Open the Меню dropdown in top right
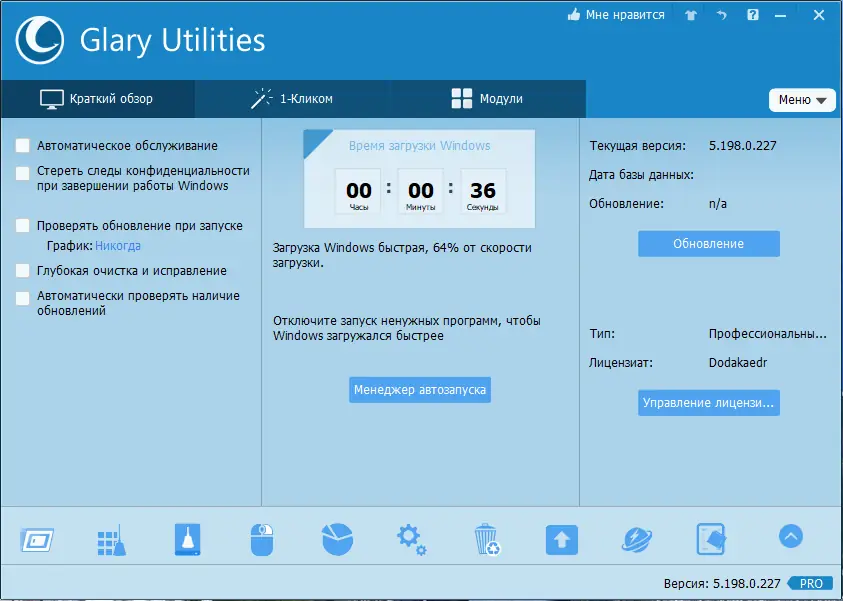843x601 pixels. tap(802, 100)
